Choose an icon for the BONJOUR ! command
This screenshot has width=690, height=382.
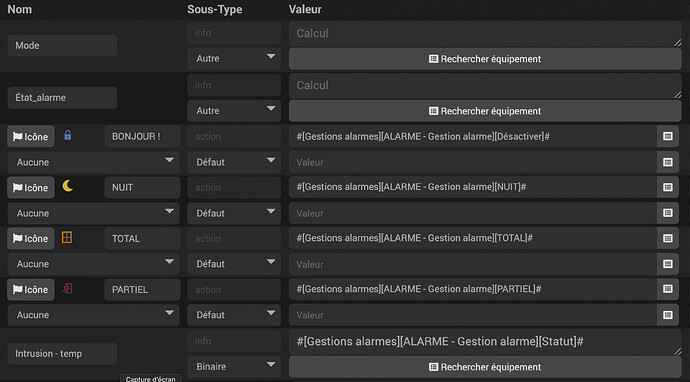[31, 136]
